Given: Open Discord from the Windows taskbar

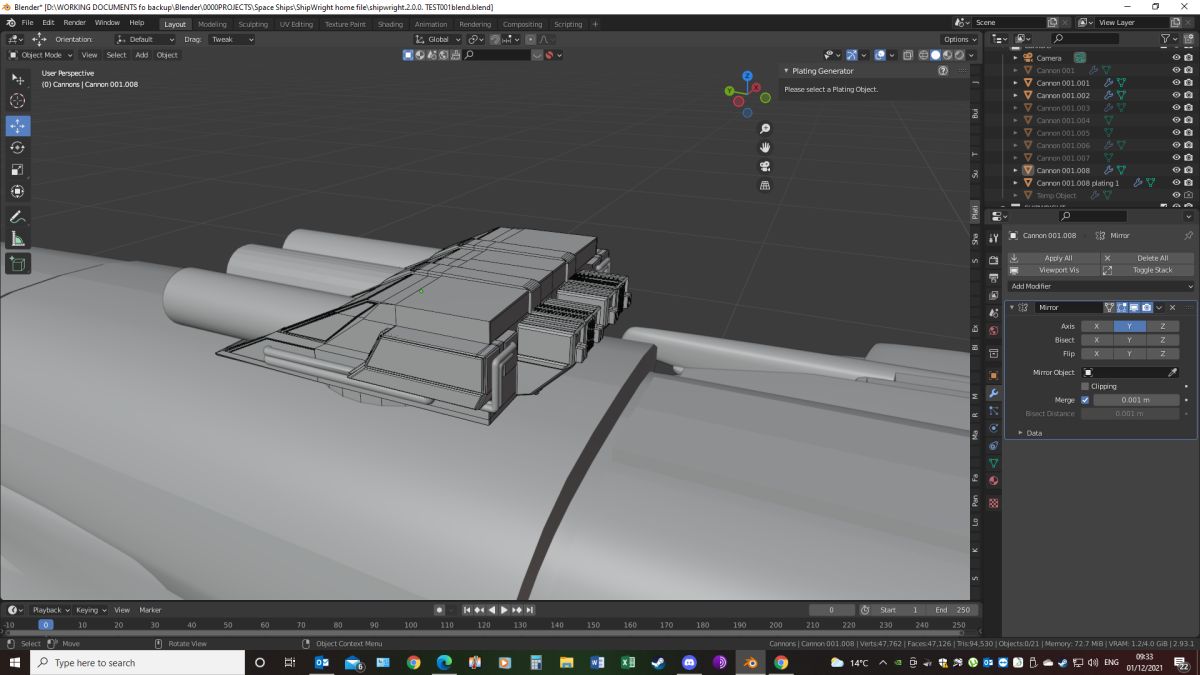Looking at the screenshot, I should click(689, 662).
